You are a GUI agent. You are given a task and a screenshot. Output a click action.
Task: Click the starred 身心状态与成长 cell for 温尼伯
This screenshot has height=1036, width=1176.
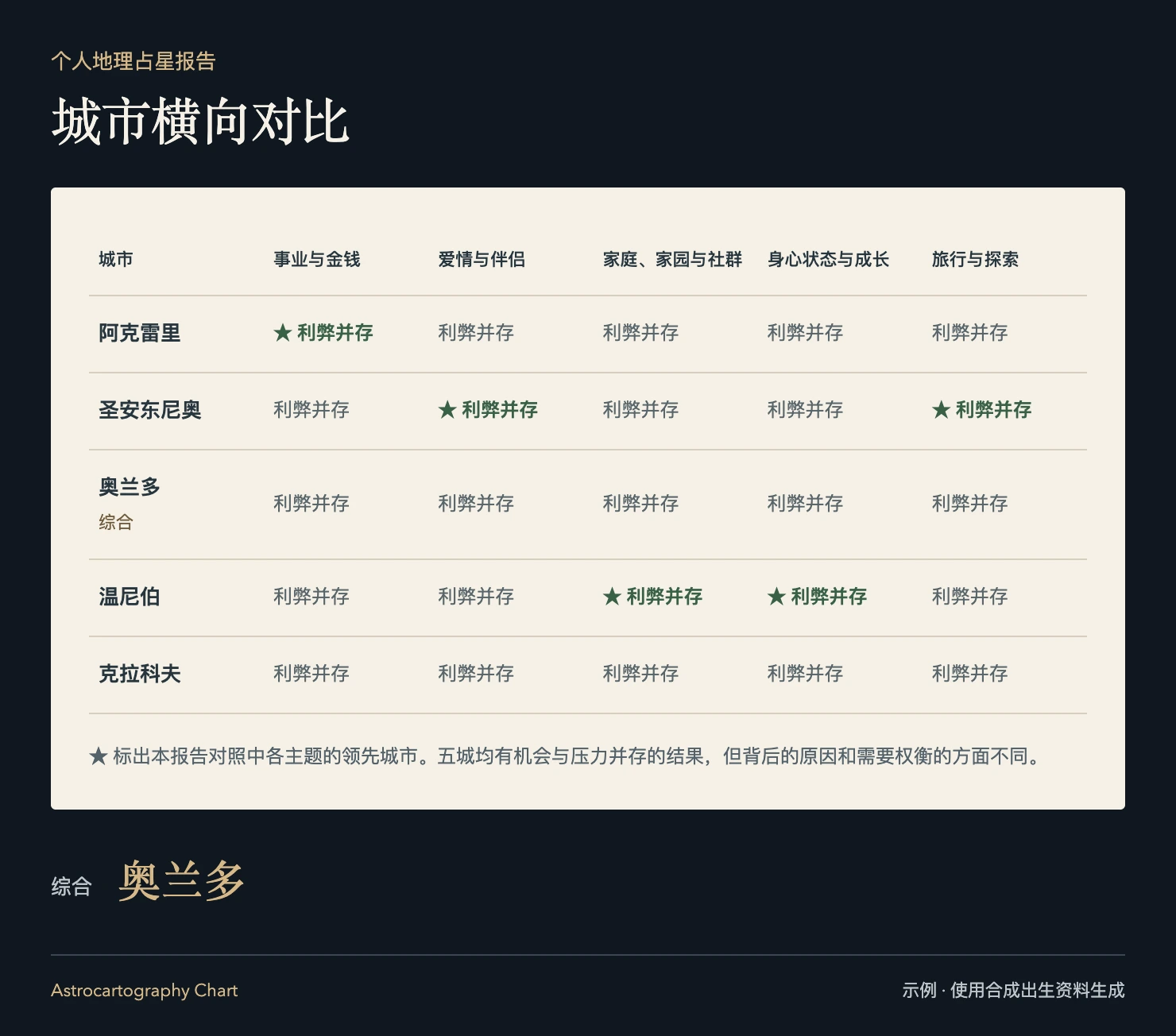[x=817, y=597]
